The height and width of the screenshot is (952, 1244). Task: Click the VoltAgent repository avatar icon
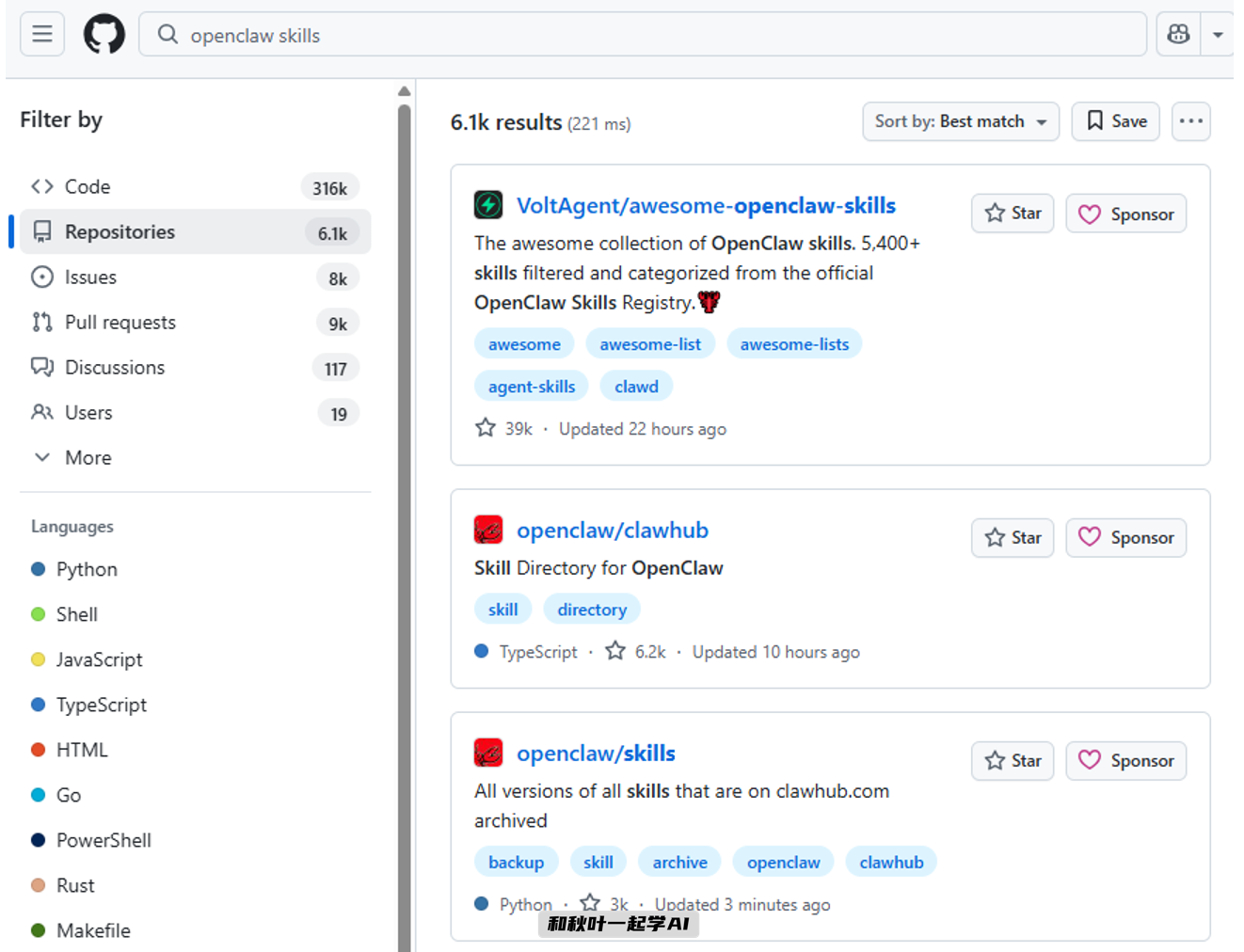pos(487,205)
